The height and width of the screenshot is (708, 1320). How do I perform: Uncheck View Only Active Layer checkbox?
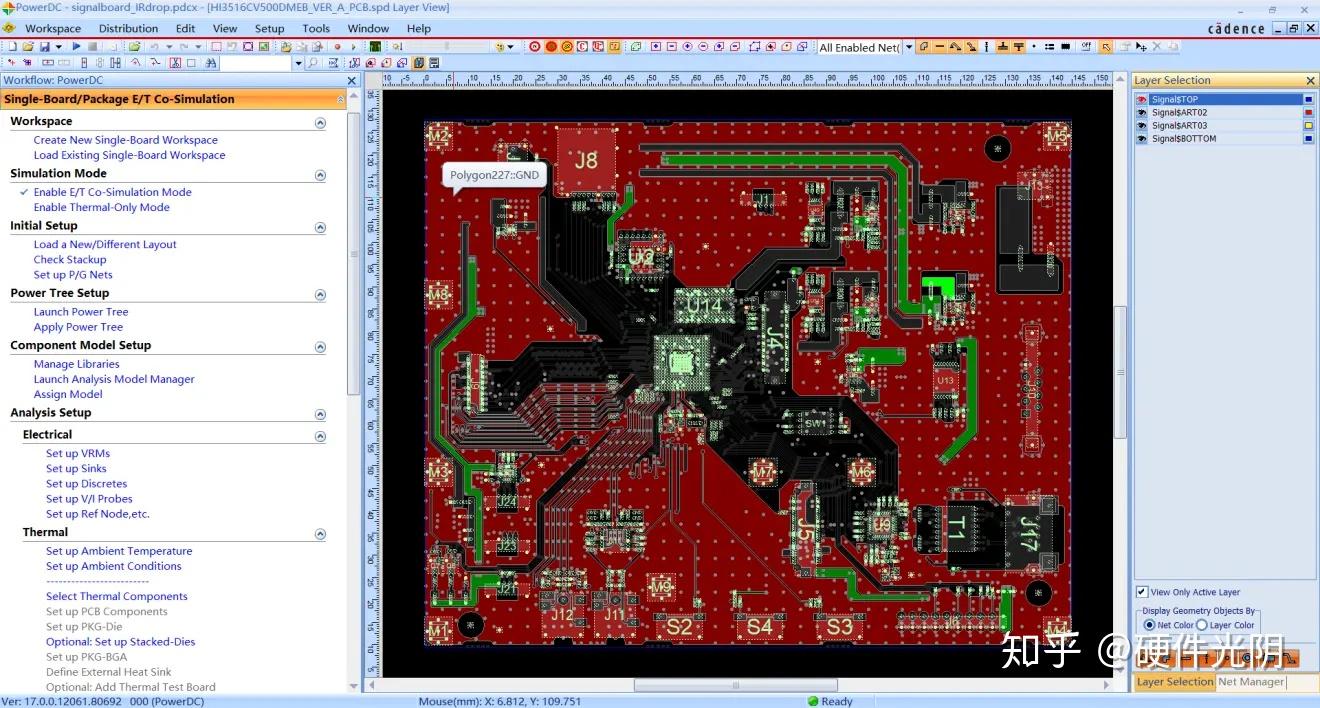tap(1142, 592)
